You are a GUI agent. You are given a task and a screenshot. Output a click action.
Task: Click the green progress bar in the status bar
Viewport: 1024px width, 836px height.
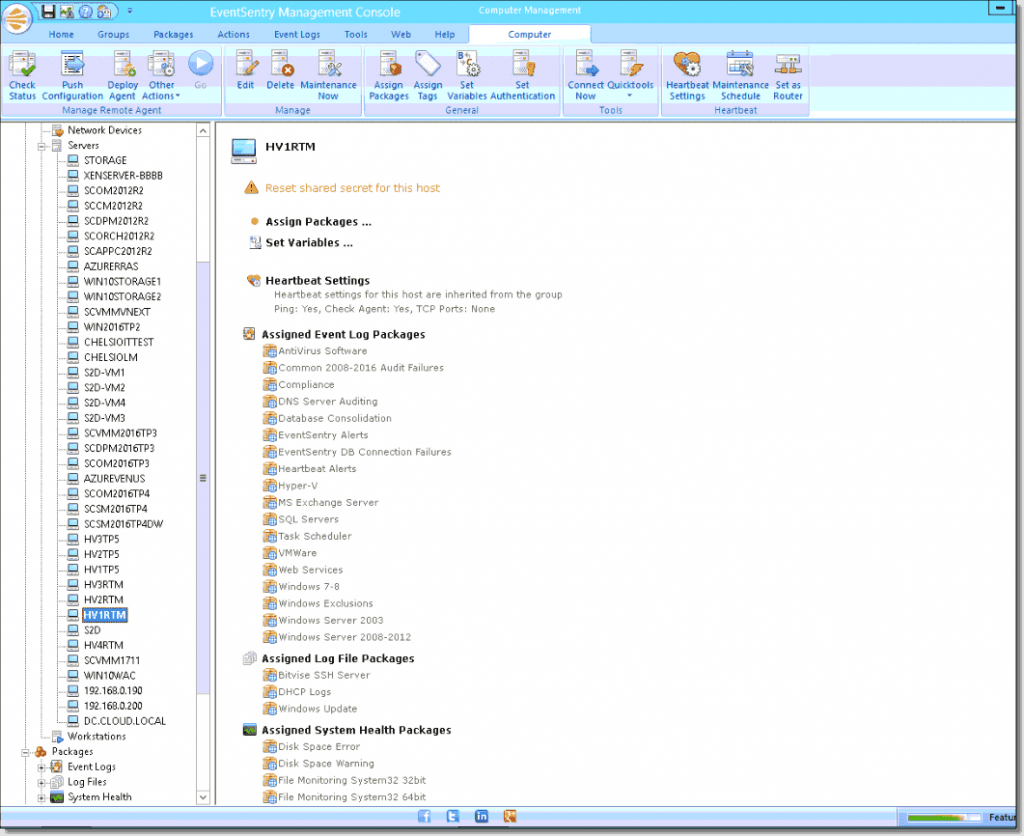coord(944,818)
